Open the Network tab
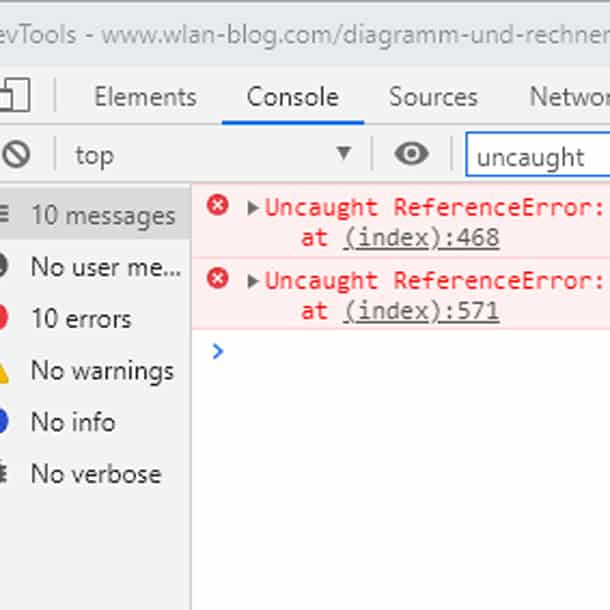This screenshot has height=610, width=610. (570, 96)
